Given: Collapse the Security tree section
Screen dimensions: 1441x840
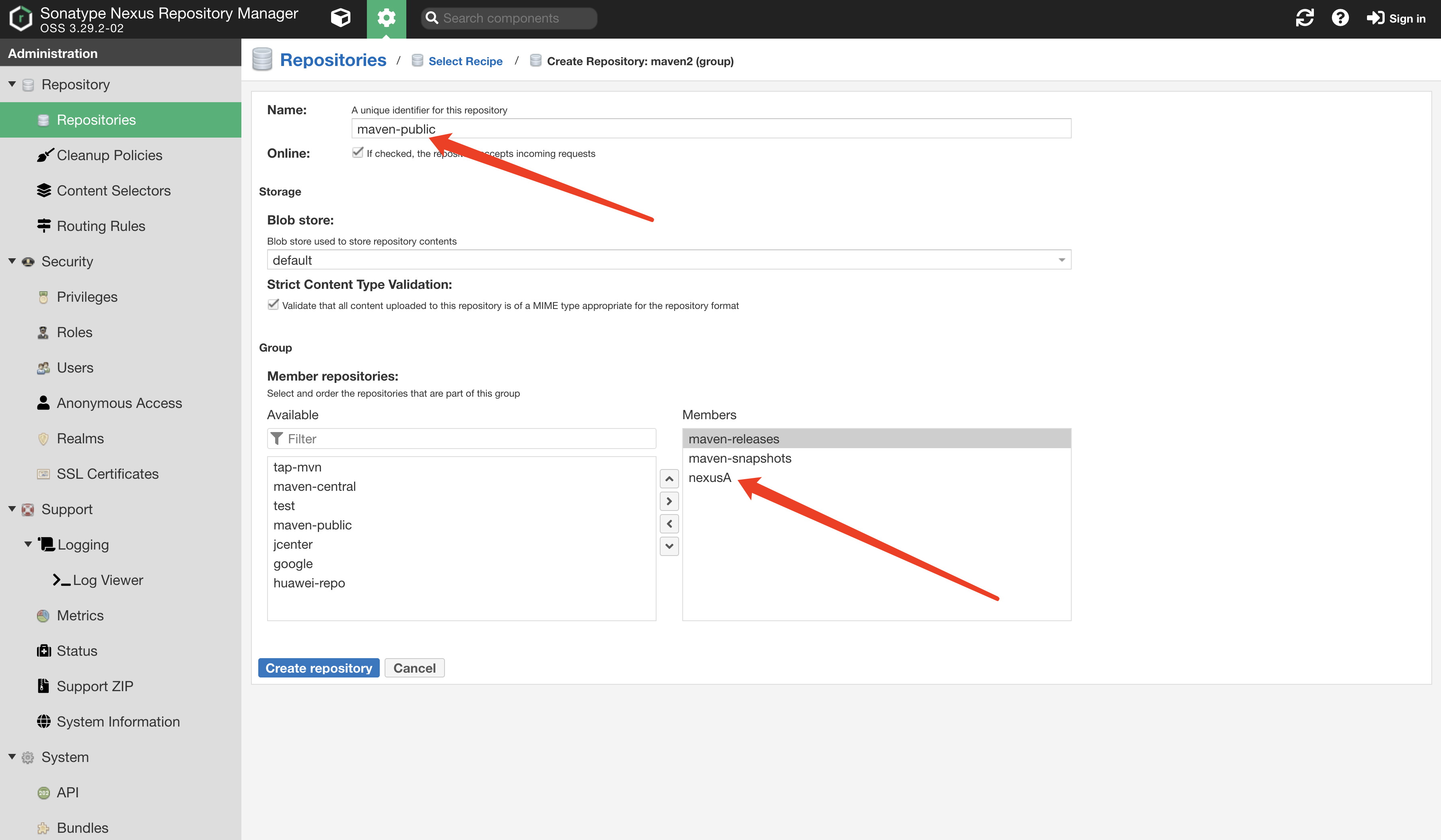Looking at the screenshot, I should (12, 261).
